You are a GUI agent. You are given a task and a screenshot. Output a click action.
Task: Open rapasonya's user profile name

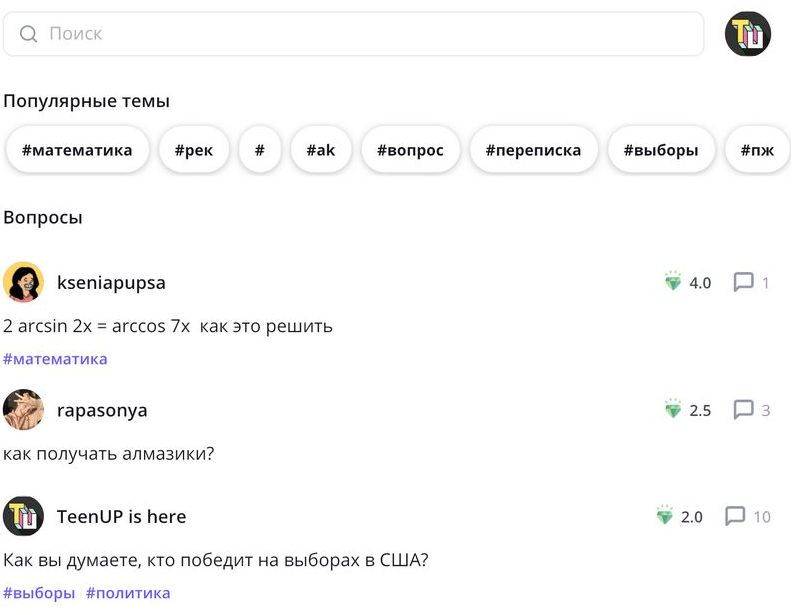pyautogui.click(x=102, y=410)
